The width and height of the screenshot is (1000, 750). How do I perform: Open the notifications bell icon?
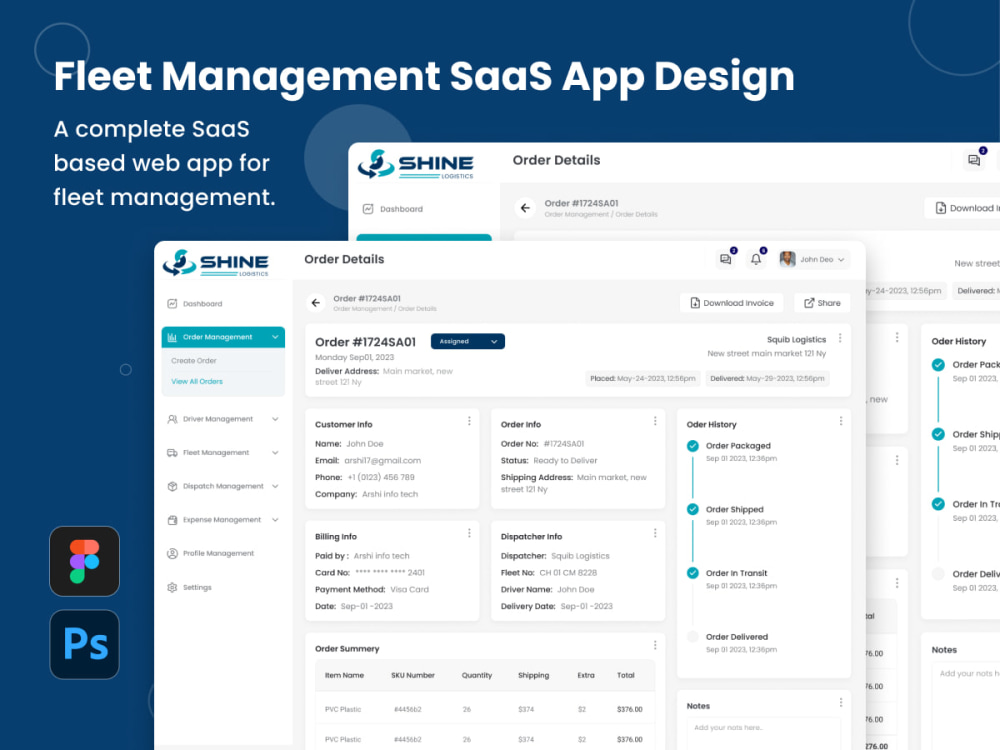point(756,259)
